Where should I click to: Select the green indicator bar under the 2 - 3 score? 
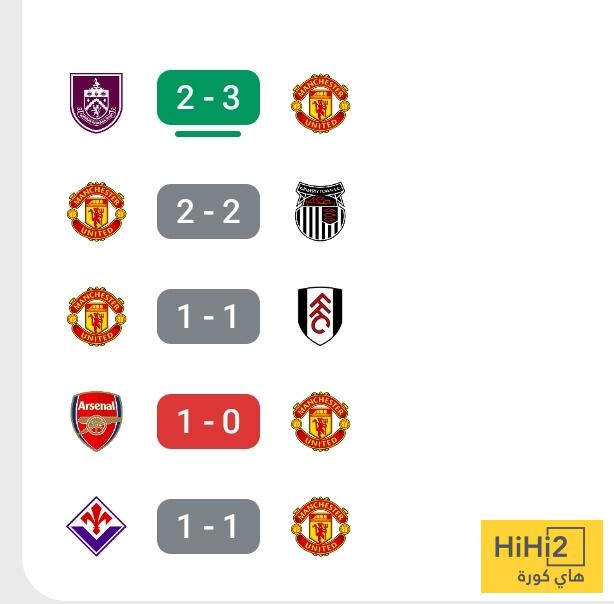tap(208, 134)
